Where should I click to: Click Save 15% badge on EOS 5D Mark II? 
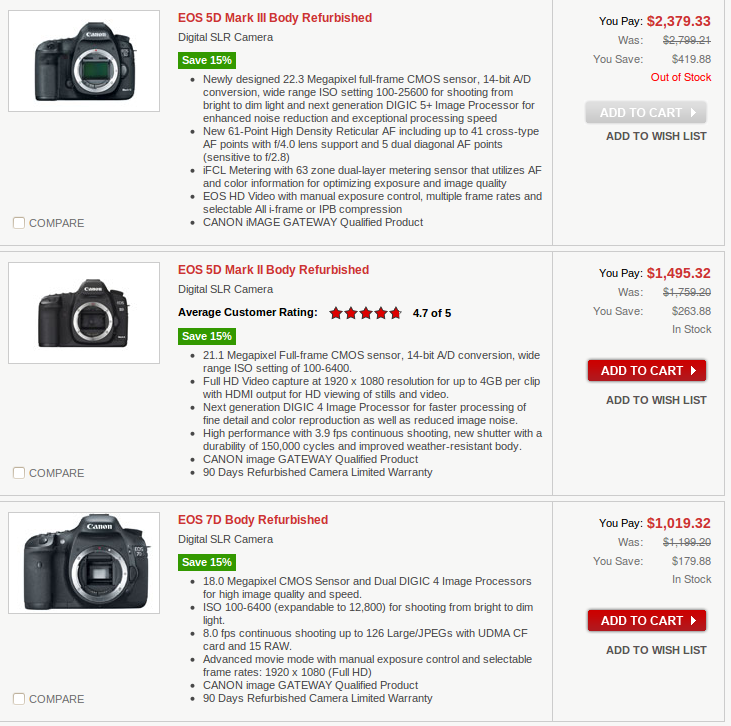[x=207, y=336]
